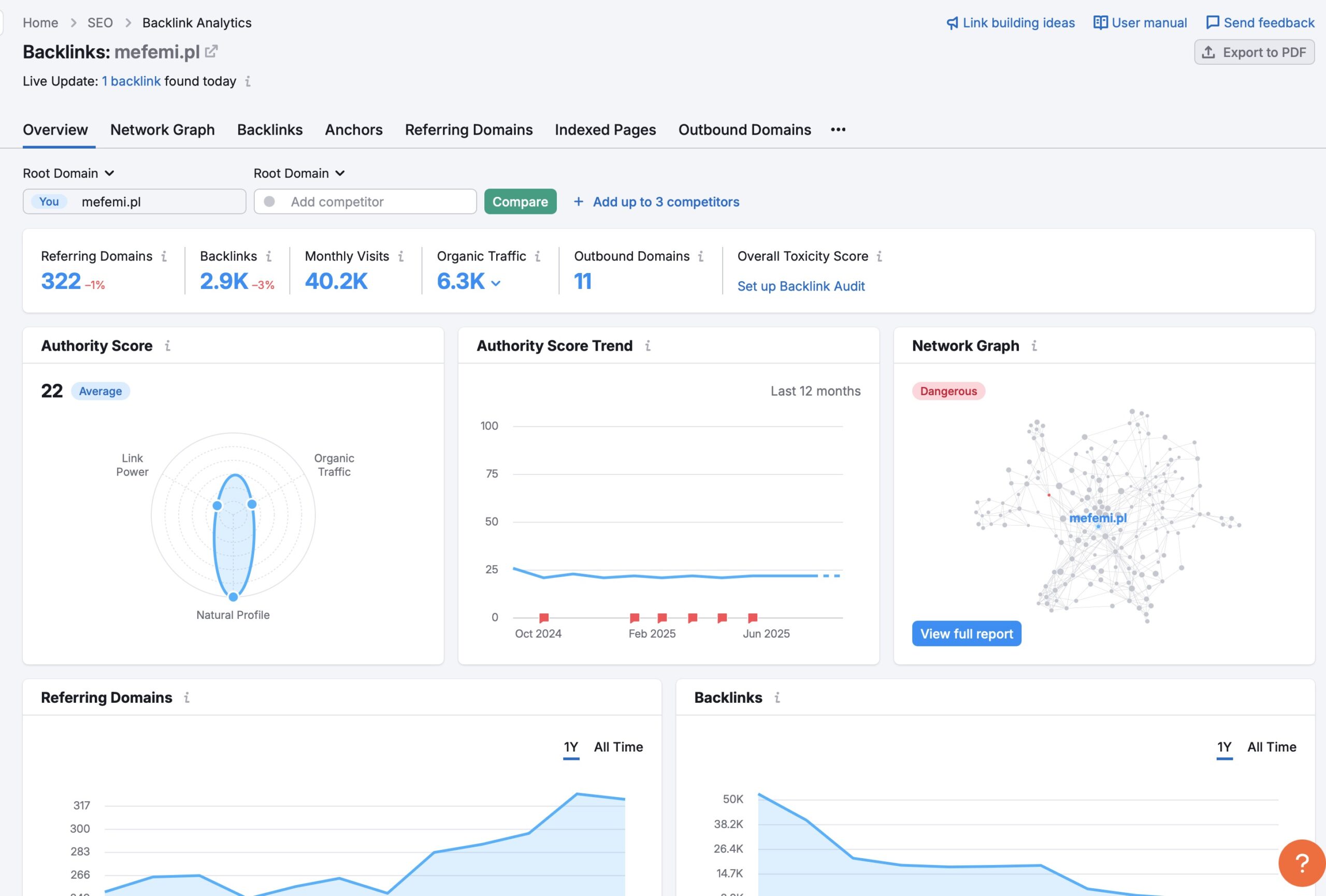
Task: Click Link Power point on radar chart
Action: coord(217,505)
